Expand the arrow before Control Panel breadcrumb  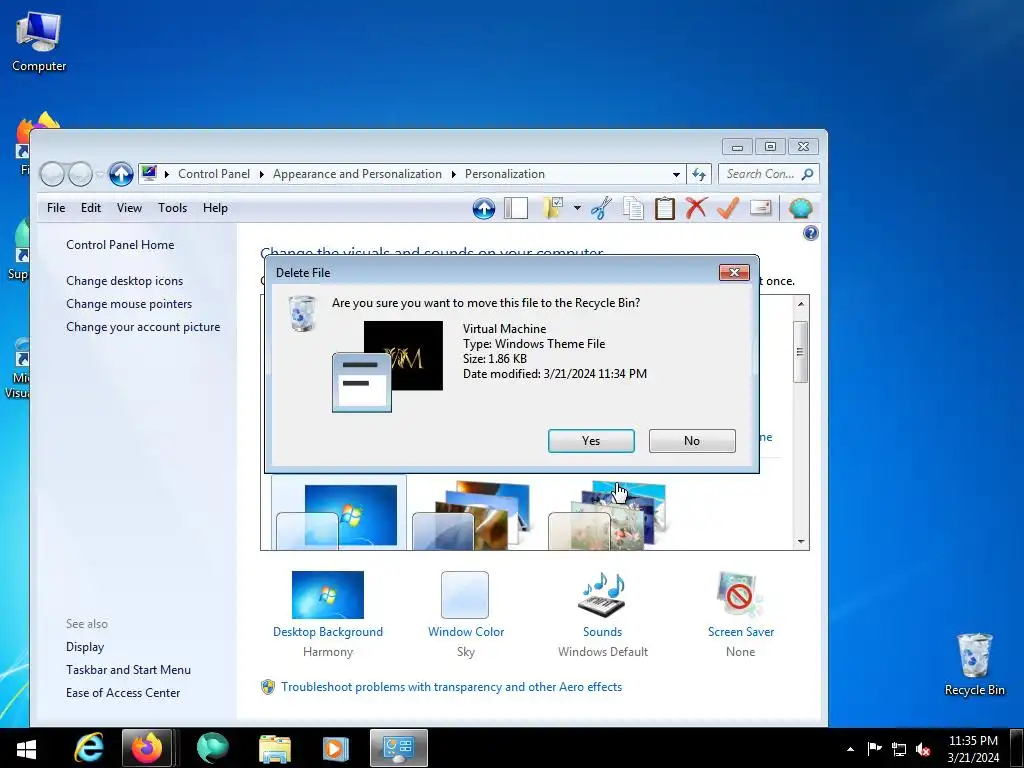tap(167, 174)
